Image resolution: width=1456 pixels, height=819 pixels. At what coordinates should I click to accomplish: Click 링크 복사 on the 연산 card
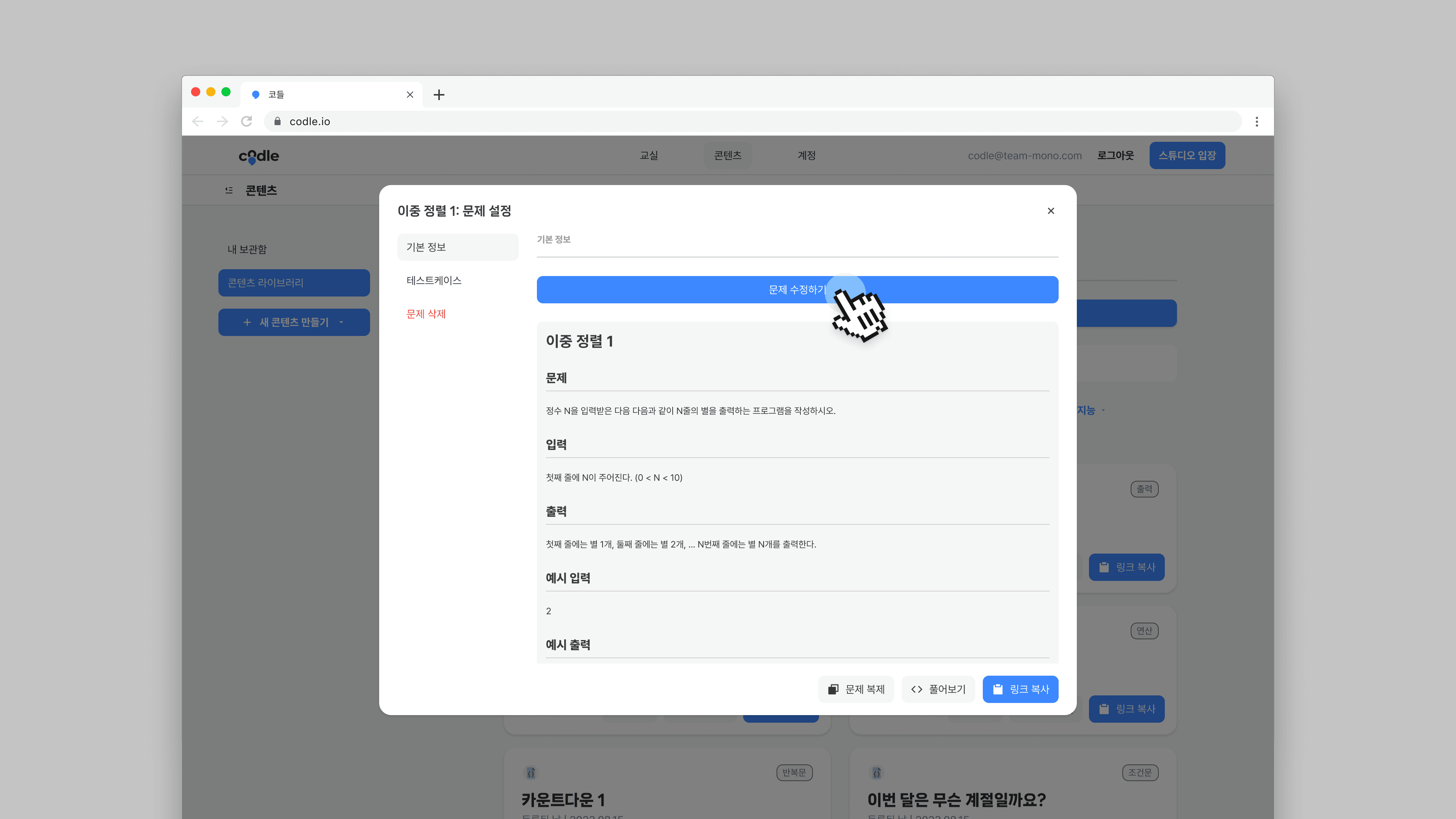pyautogui.click(x=1127, y=709)
